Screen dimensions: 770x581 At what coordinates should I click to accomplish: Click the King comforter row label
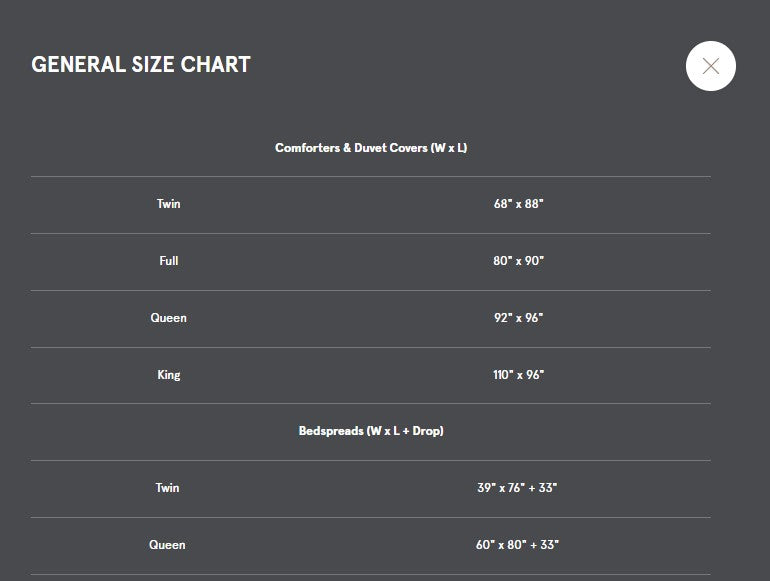(168, 375)
